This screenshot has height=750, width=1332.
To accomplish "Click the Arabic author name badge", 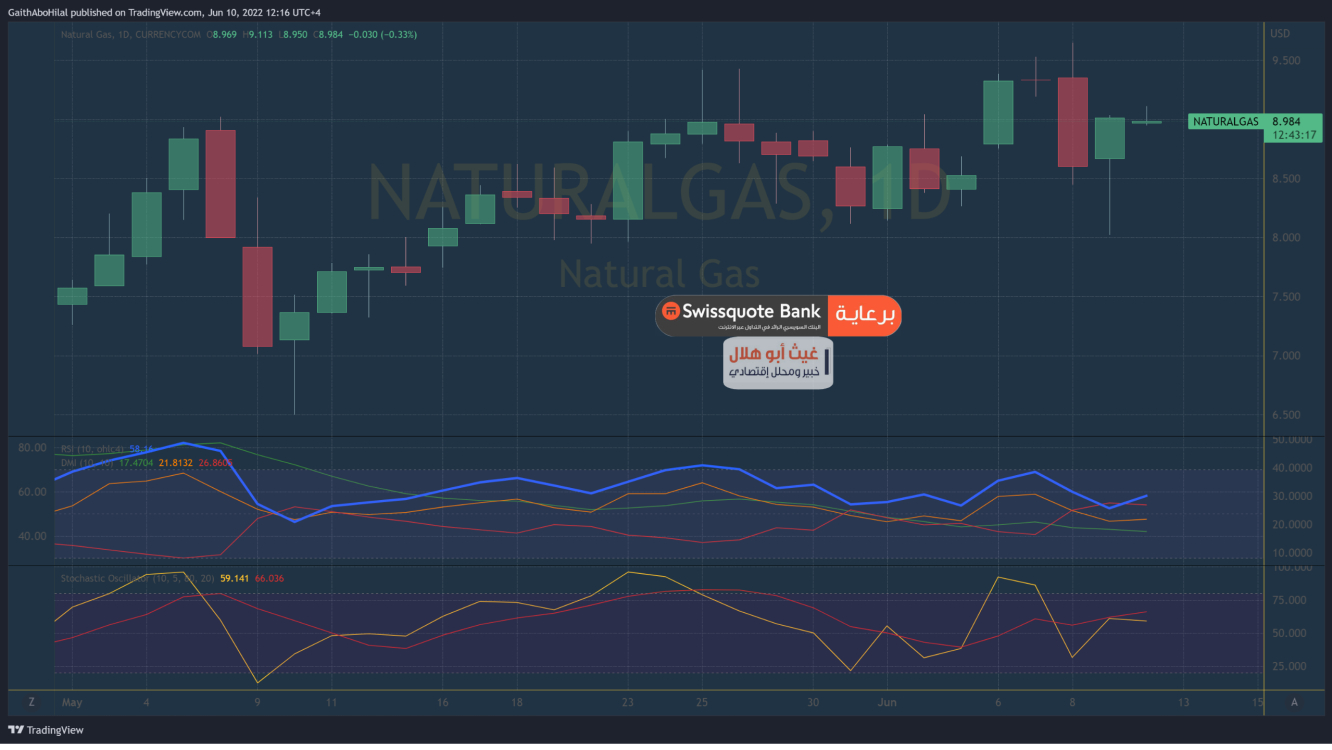I will click(x=778, y=363).
